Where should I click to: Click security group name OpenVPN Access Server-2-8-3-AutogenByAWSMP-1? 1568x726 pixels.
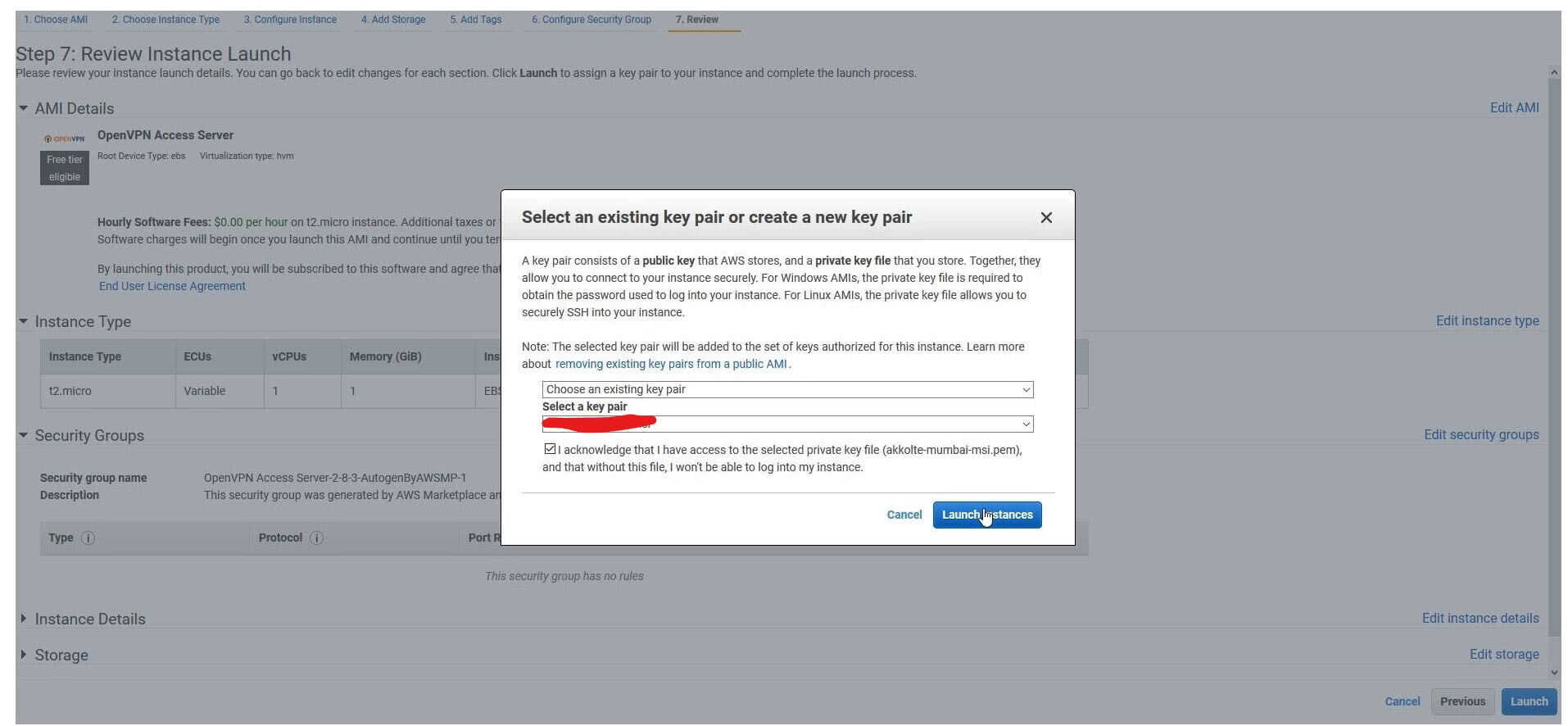click(x=335, y=479)
